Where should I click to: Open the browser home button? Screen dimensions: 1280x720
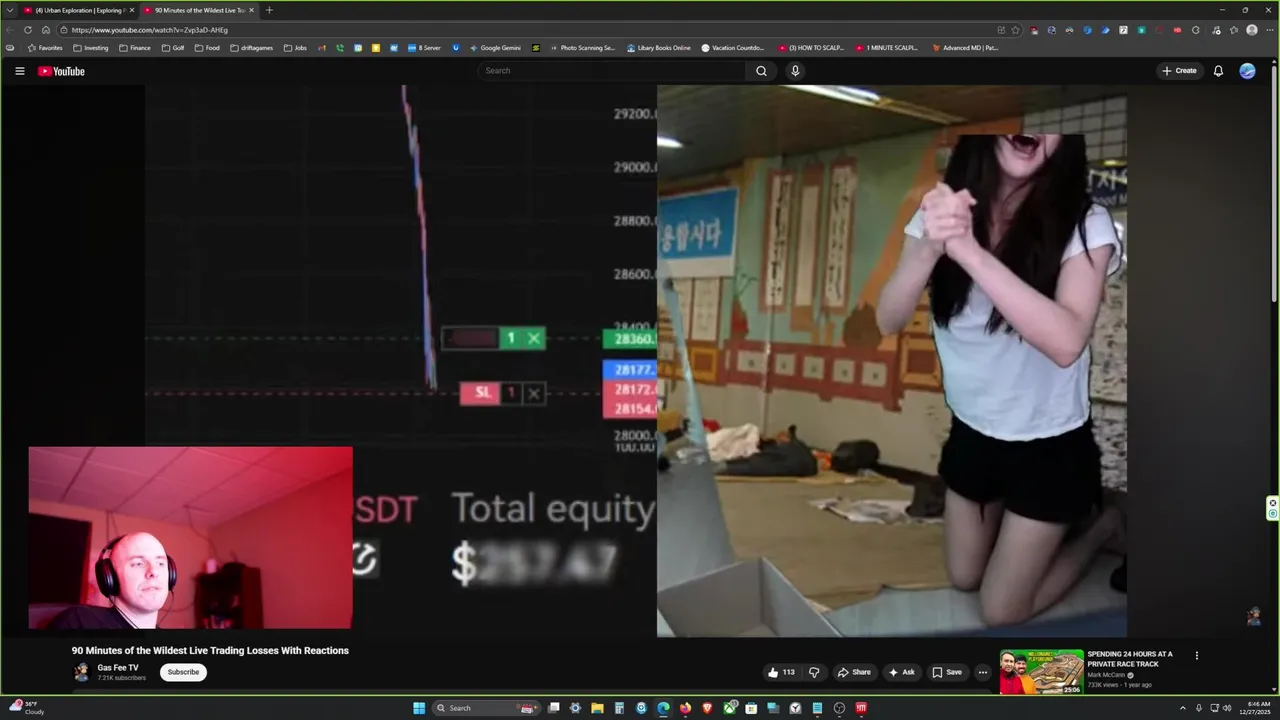point(45,30)
